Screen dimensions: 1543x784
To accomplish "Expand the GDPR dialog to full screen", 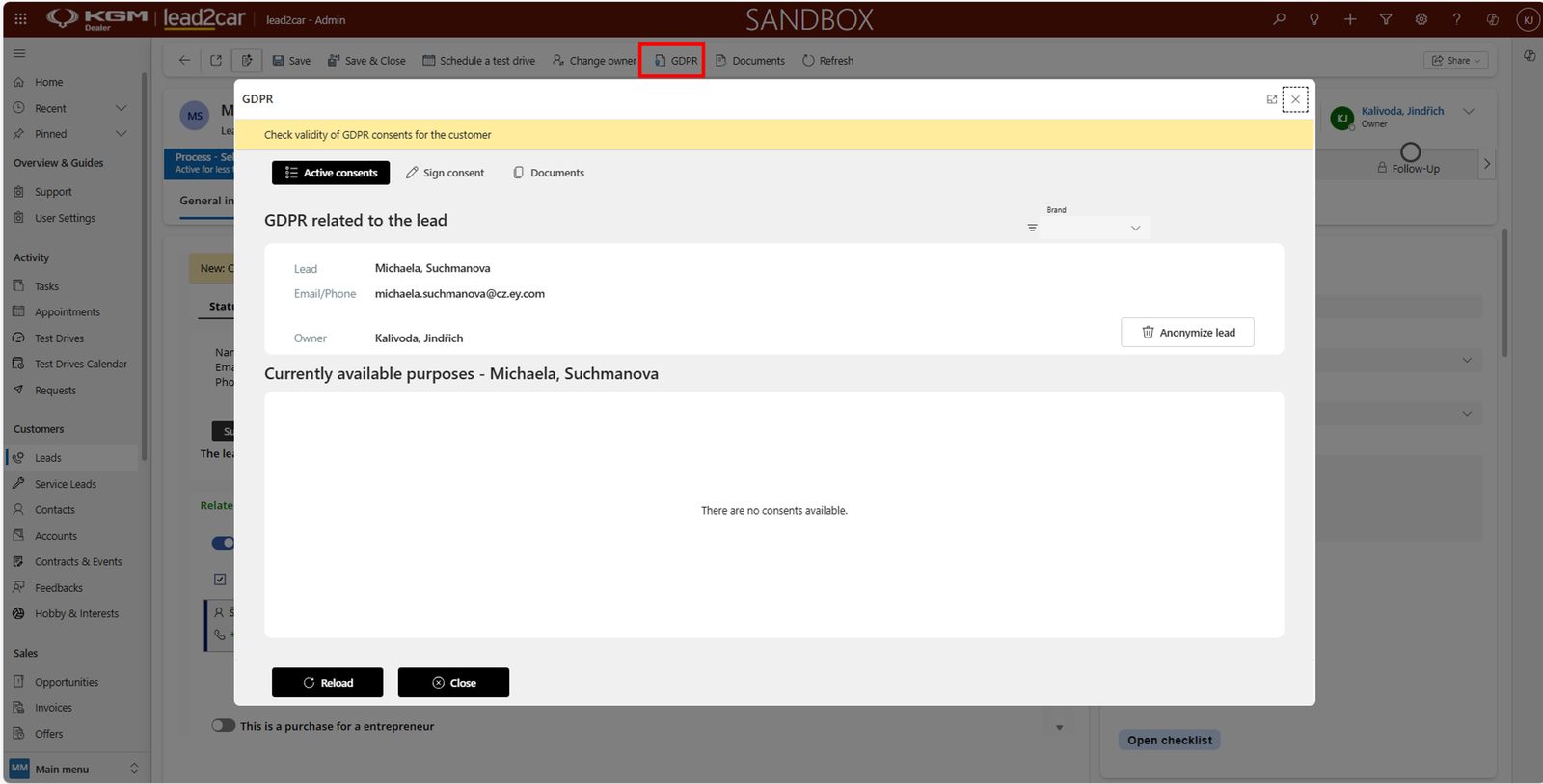I will tap(1272, 99).
